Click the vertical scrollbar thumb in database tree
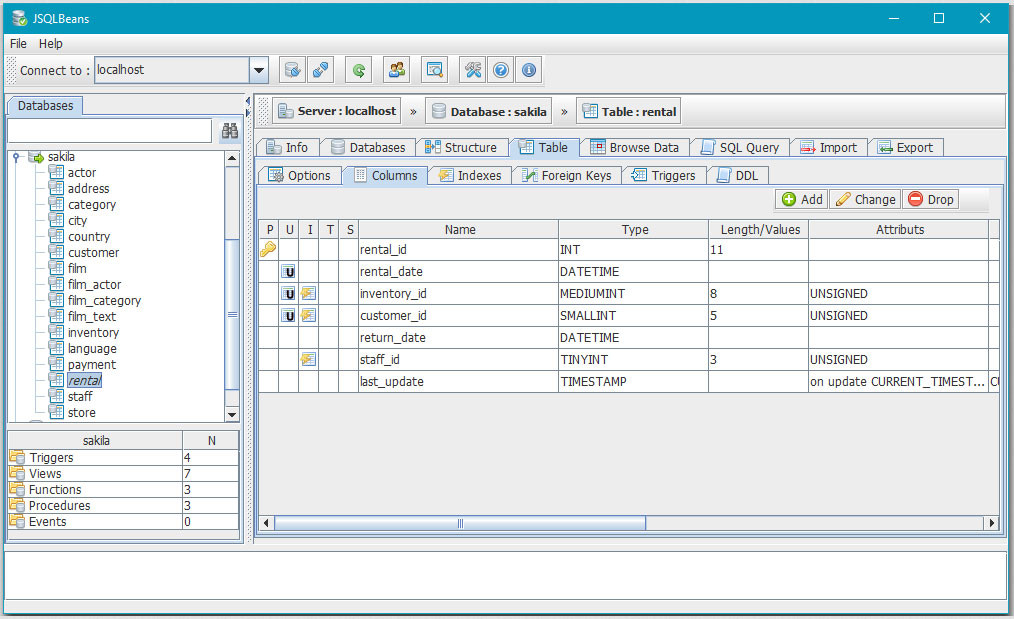 coord(232,314)
